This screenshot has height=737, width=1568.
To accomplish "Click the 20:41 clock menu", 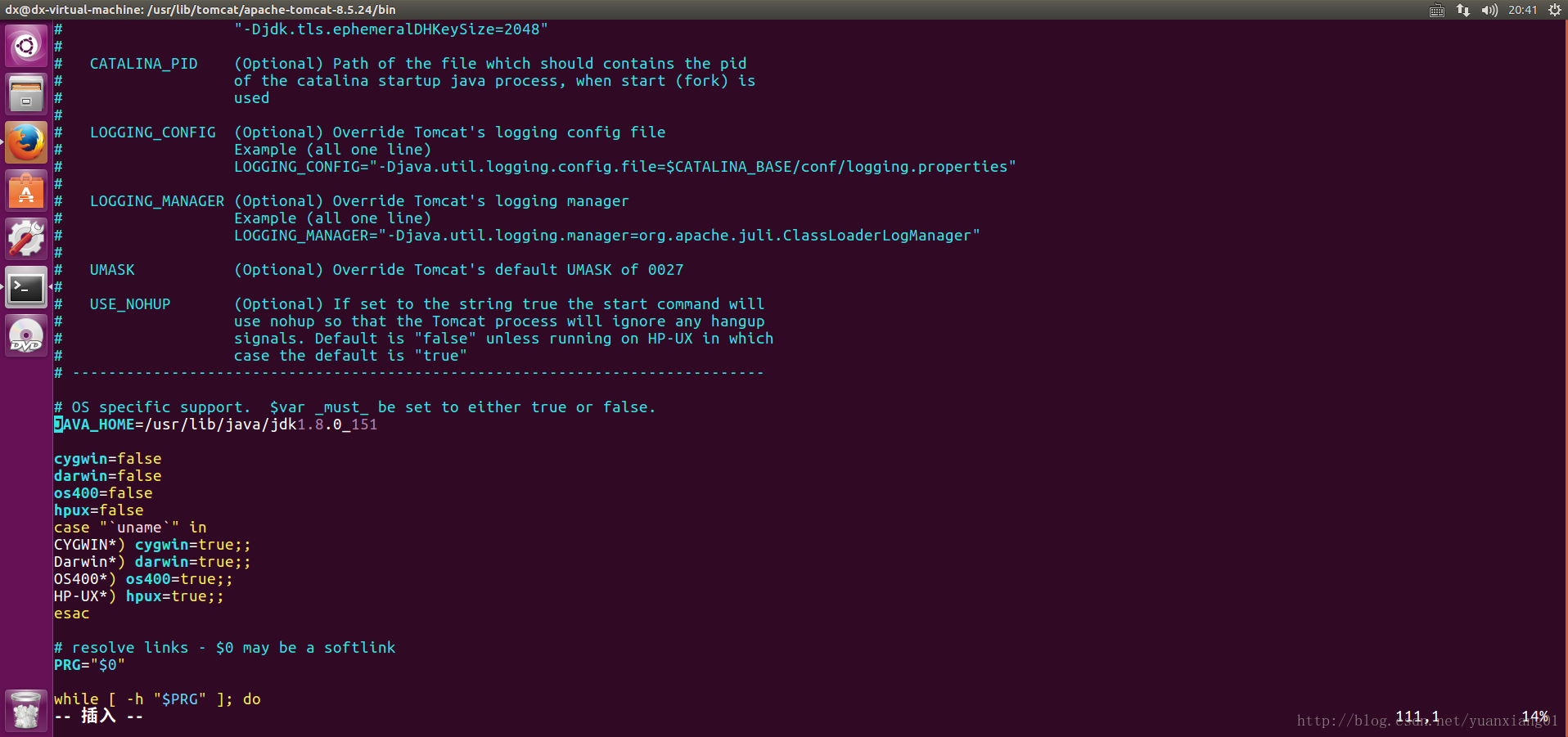I will click(x=1523, y=10).
